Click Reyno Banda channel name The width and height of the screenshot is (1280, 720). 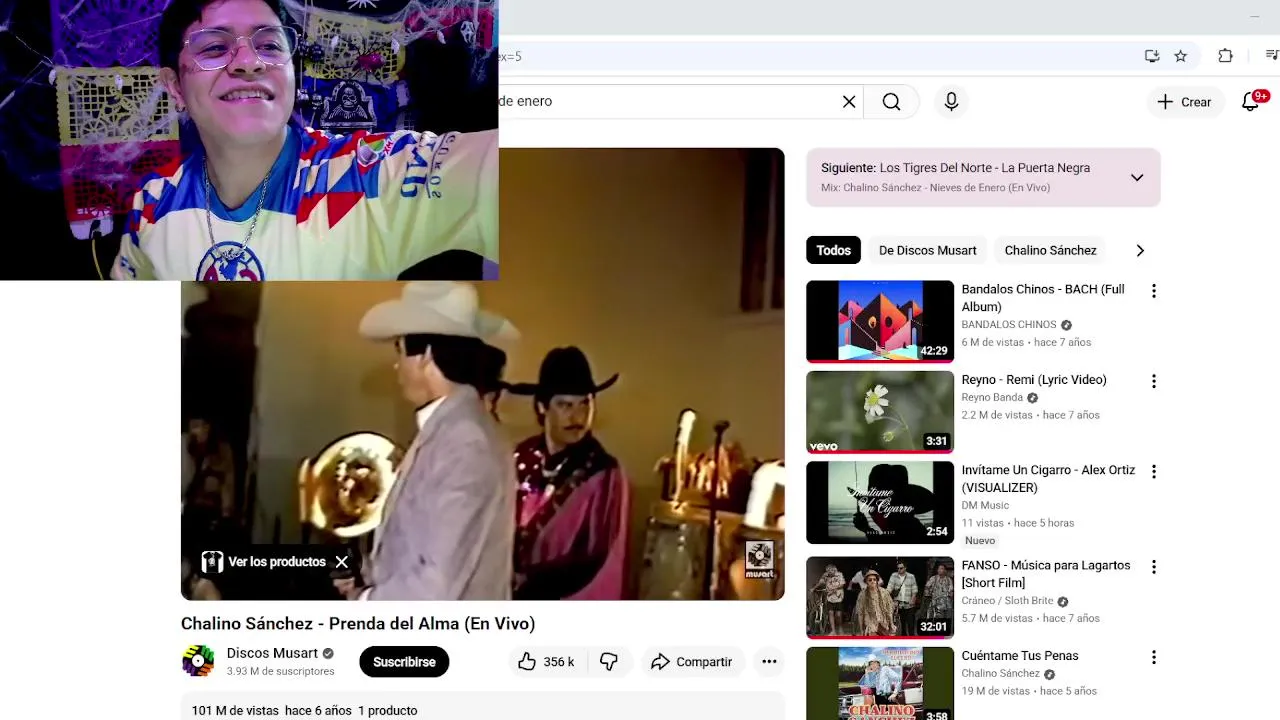click(x=992, y=398)
